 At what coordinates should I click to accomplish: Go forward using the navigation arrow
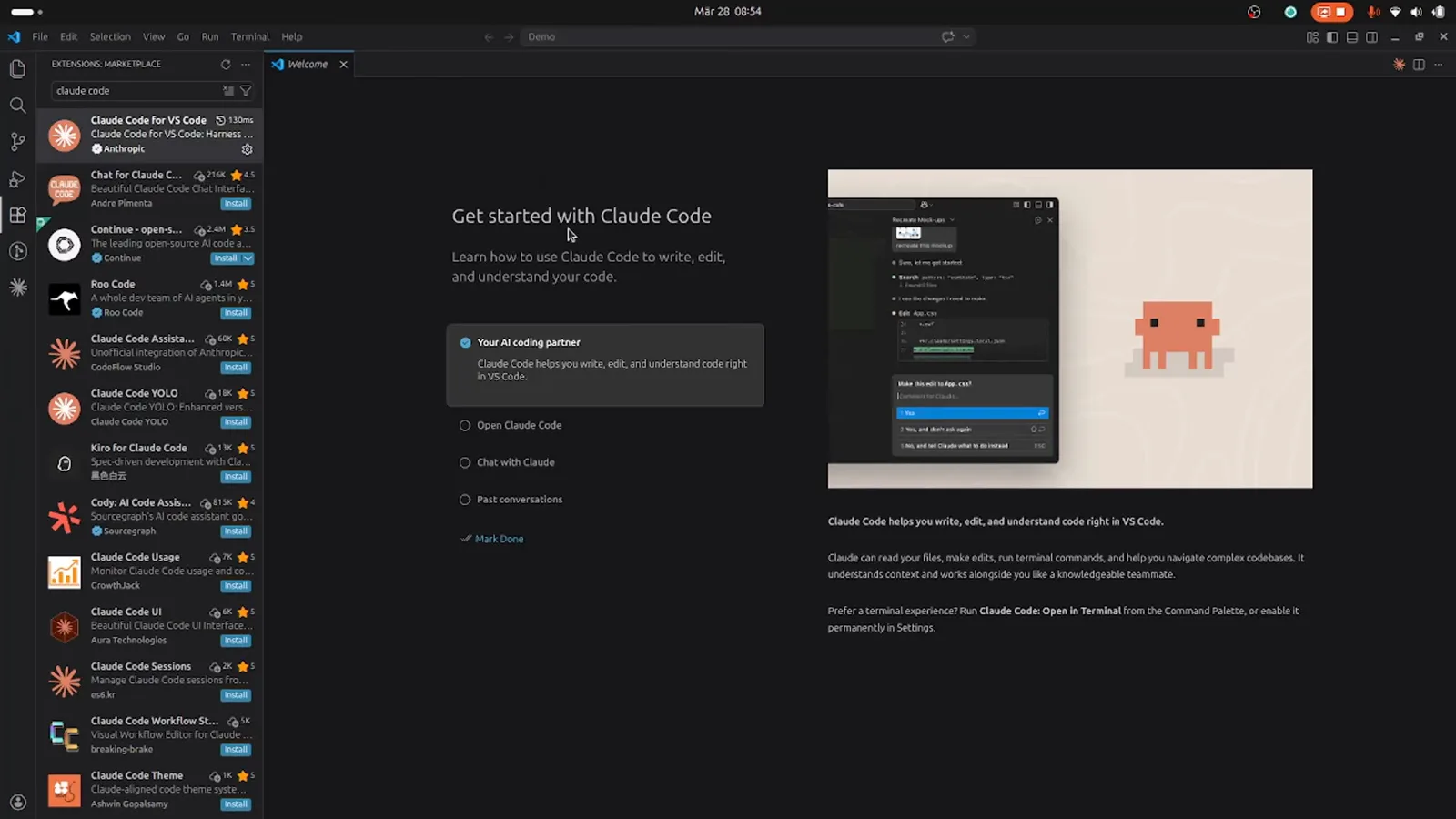pos(509,37)
